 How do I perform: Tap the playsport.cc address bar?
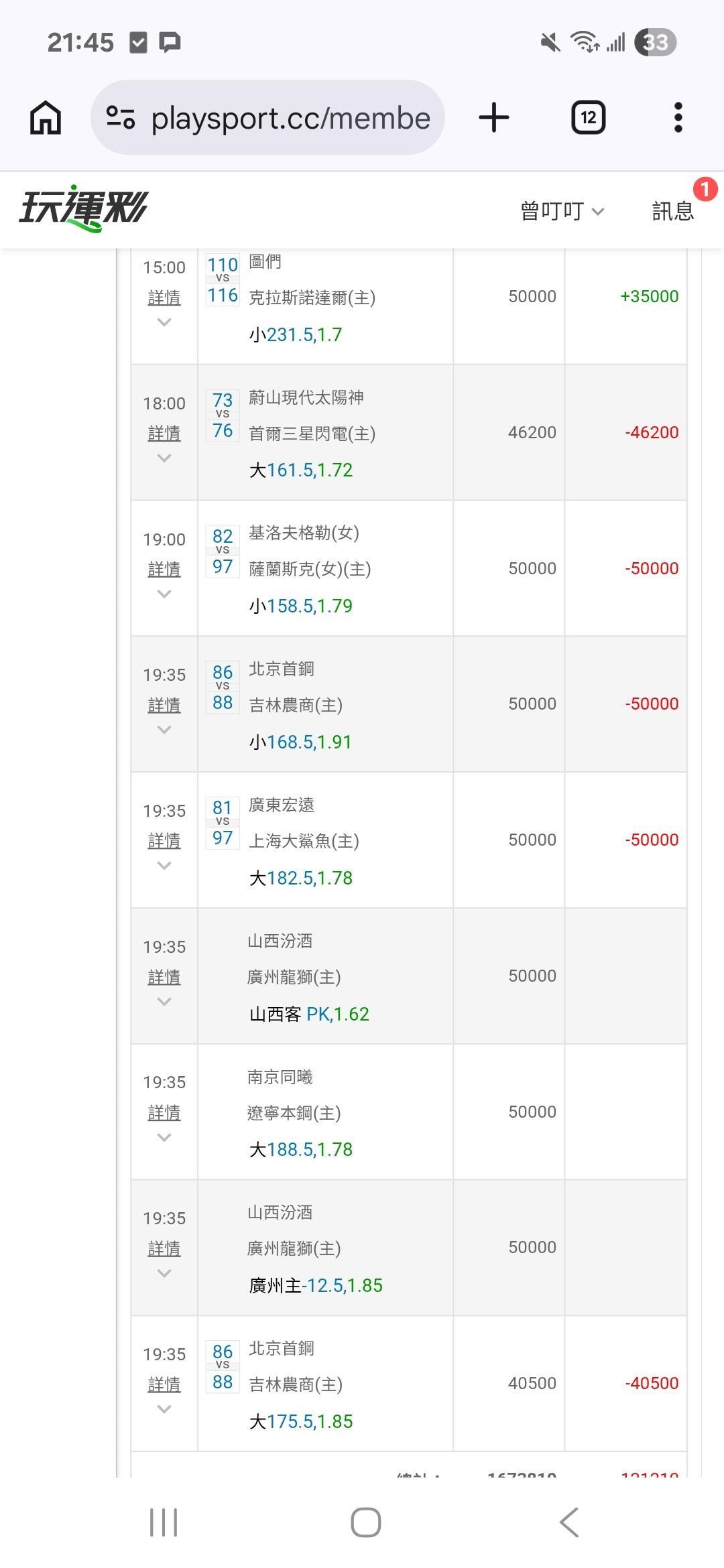pos(290,118)
